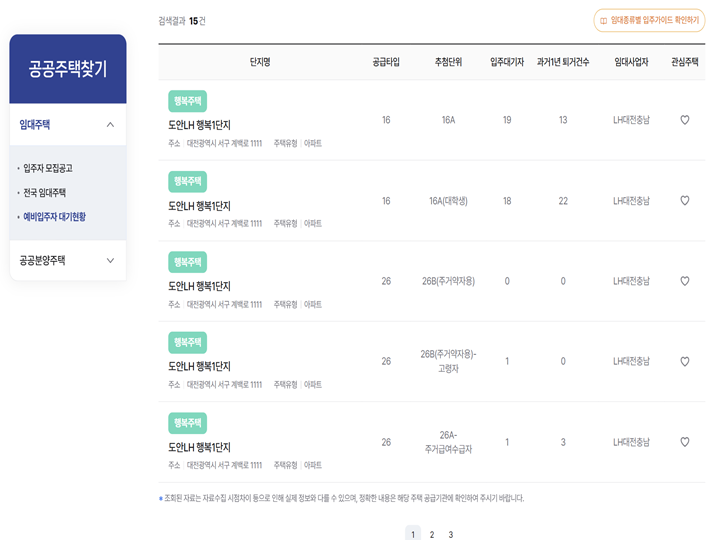The width and height of the screenshot is (720, 540).
Task: Favorite the 16A(대학생) row heart icon
Action: pyautogui.click(x=684, y=201)
